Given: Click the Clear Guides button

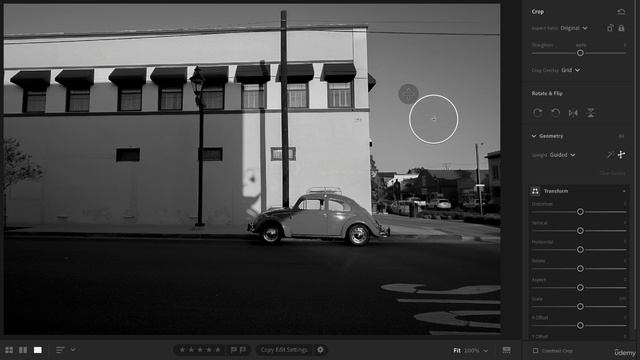Looking at the screenshot, I should (612, 173).
